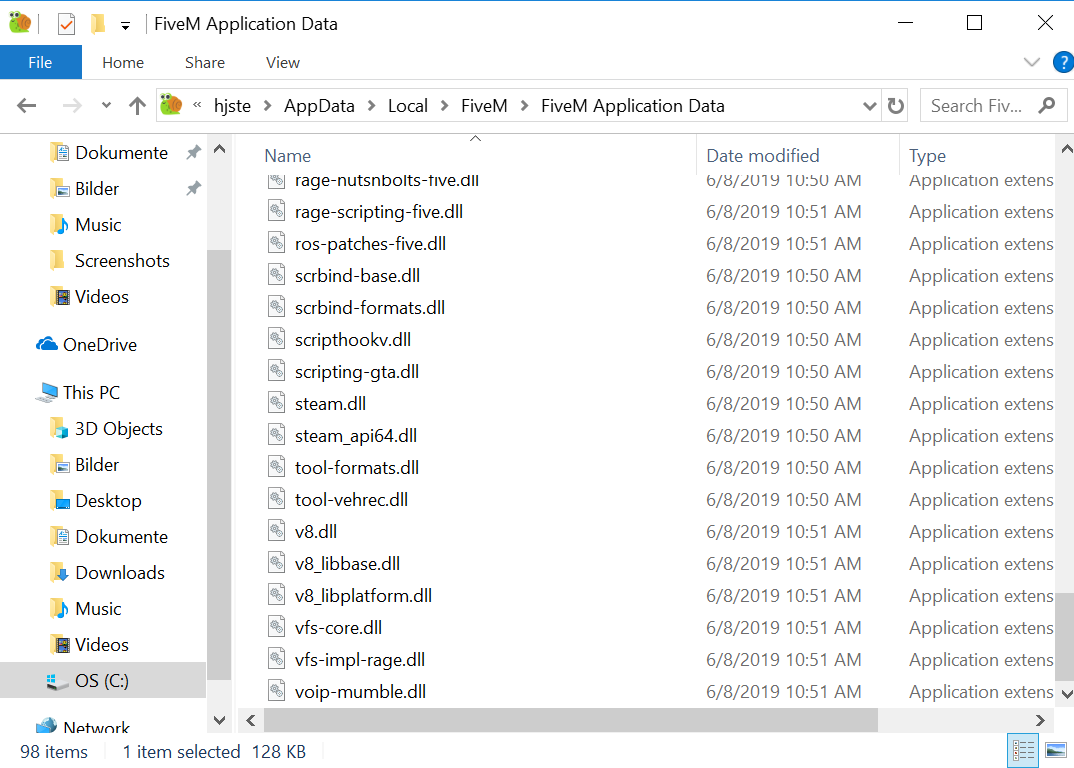Select v8_libplatform.dll file icon
Viewport: 1074px width, 768px height.
click(x=277, y=595)
